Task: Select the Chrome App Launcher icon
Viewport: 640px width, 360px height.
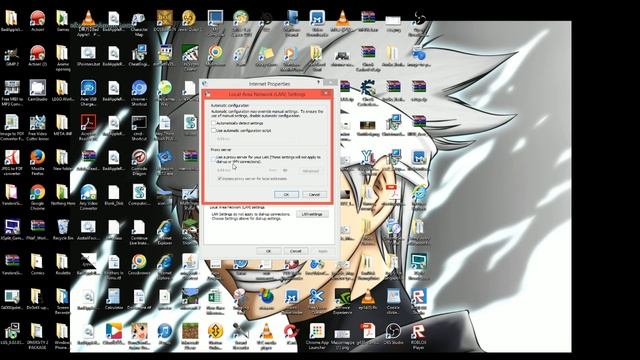Action: coord(317,336)
